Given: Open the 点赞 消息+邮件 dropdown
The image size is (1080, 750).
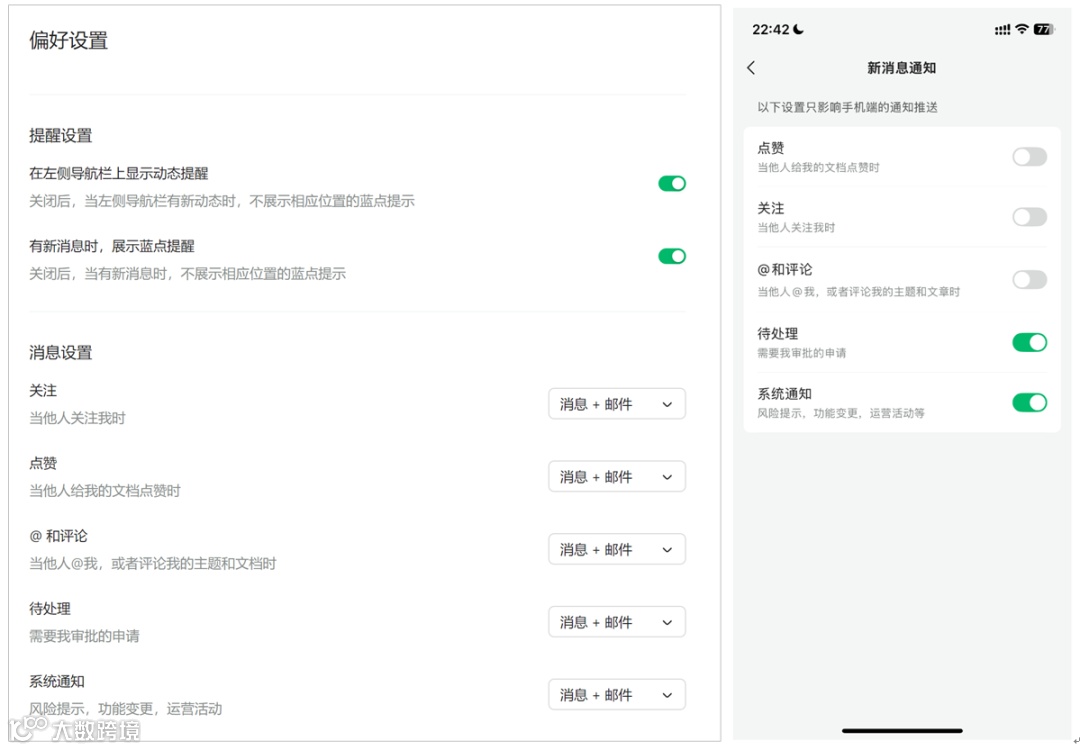Looking at the screenshot, I should pyautogui.click(x=616, y=476).
